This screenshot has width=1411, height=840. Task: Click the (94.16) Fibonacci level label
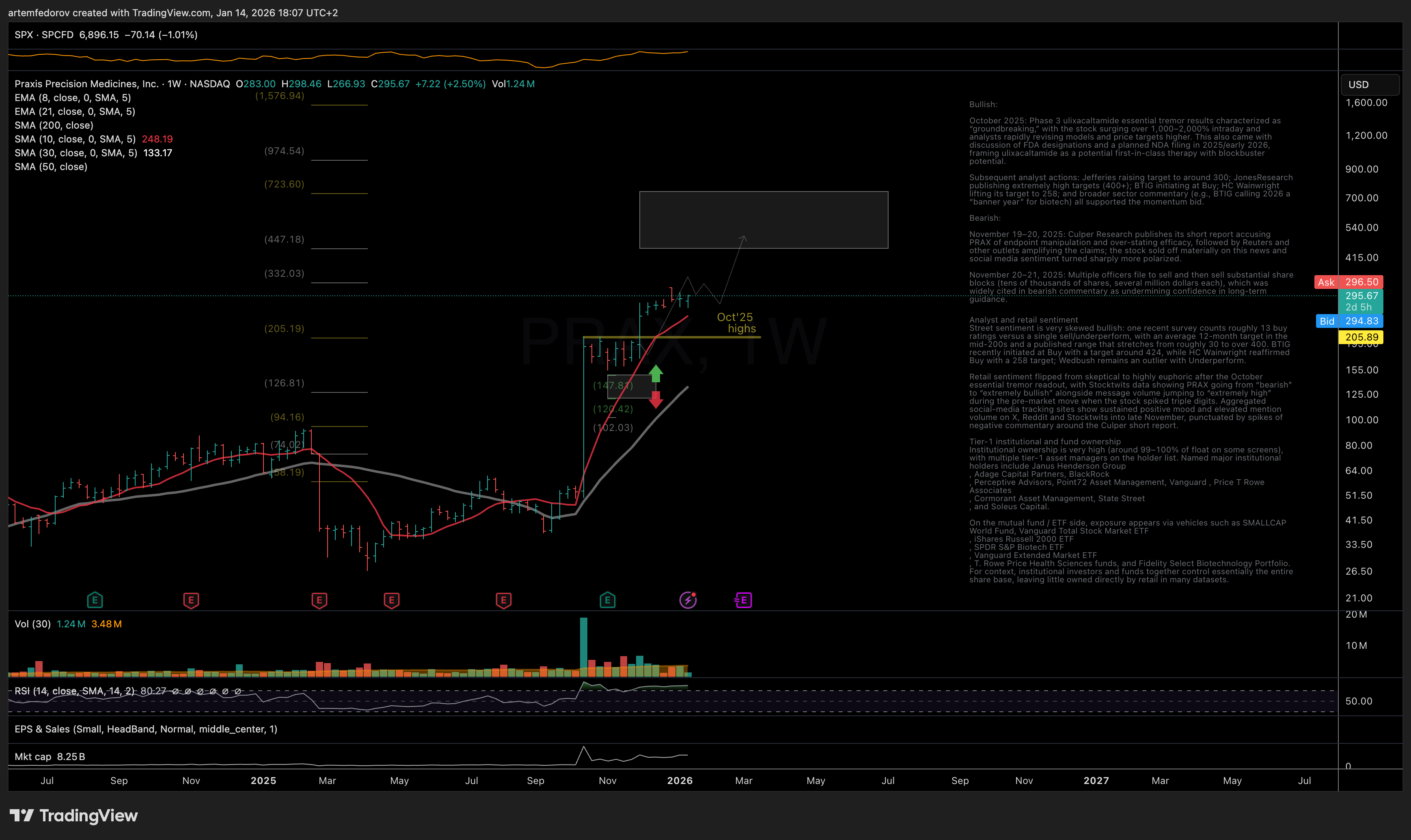point(287,417)
